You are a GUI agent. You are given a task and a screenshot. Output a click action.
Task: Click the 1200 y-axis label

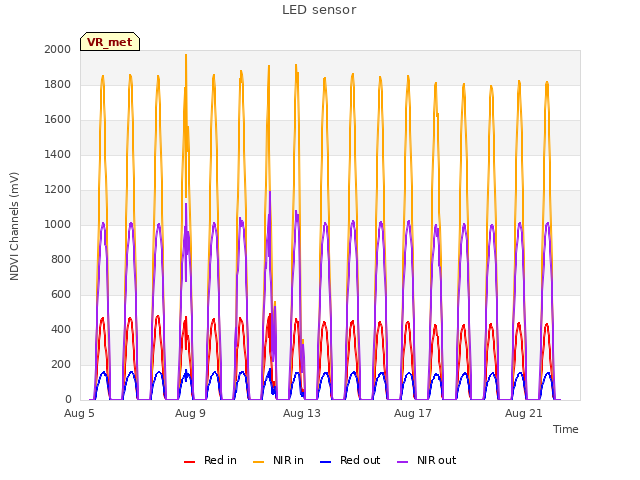point(58,189)
